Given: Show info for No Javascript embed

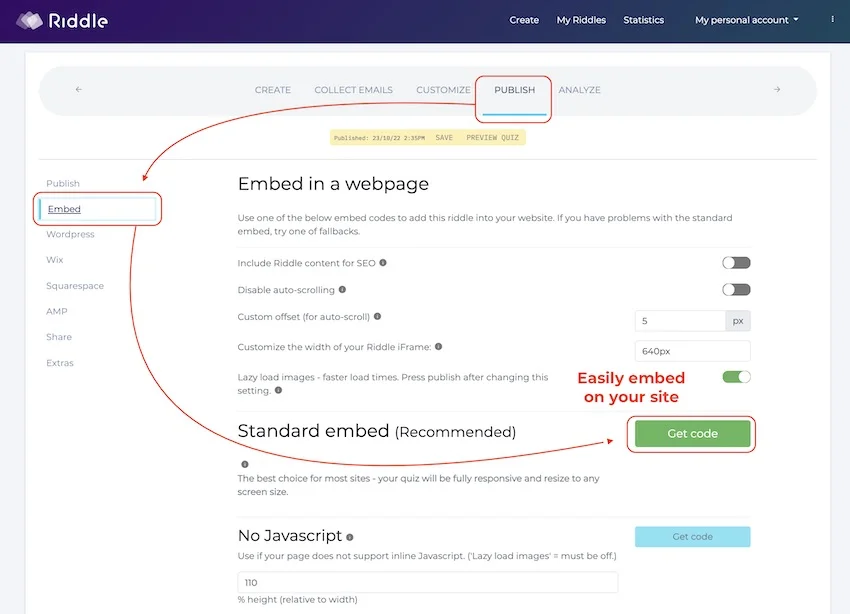Looking at the screenshot, I should 350,537.
